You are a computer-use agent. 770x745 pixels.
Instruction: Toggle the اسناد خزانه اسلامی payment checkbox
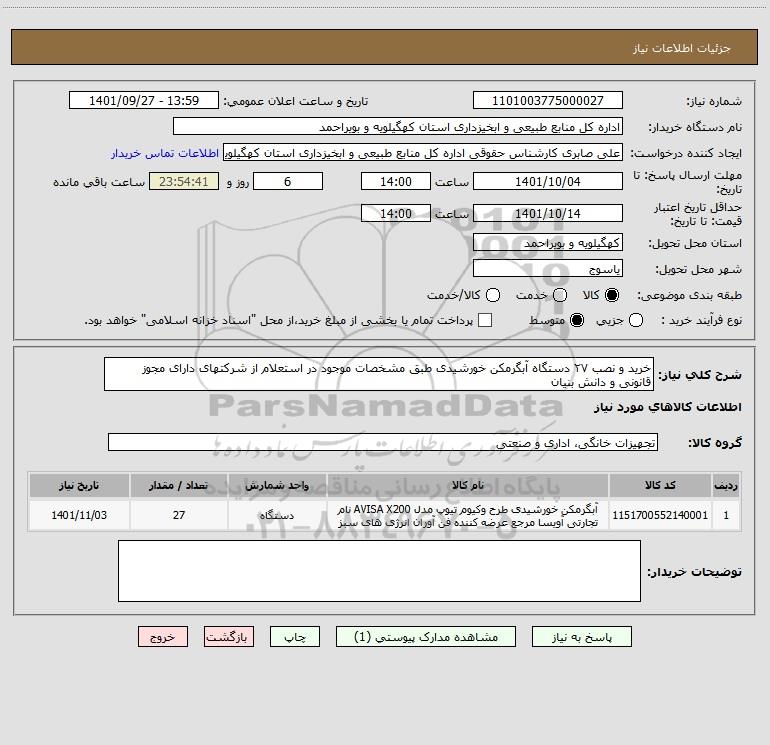485,320
